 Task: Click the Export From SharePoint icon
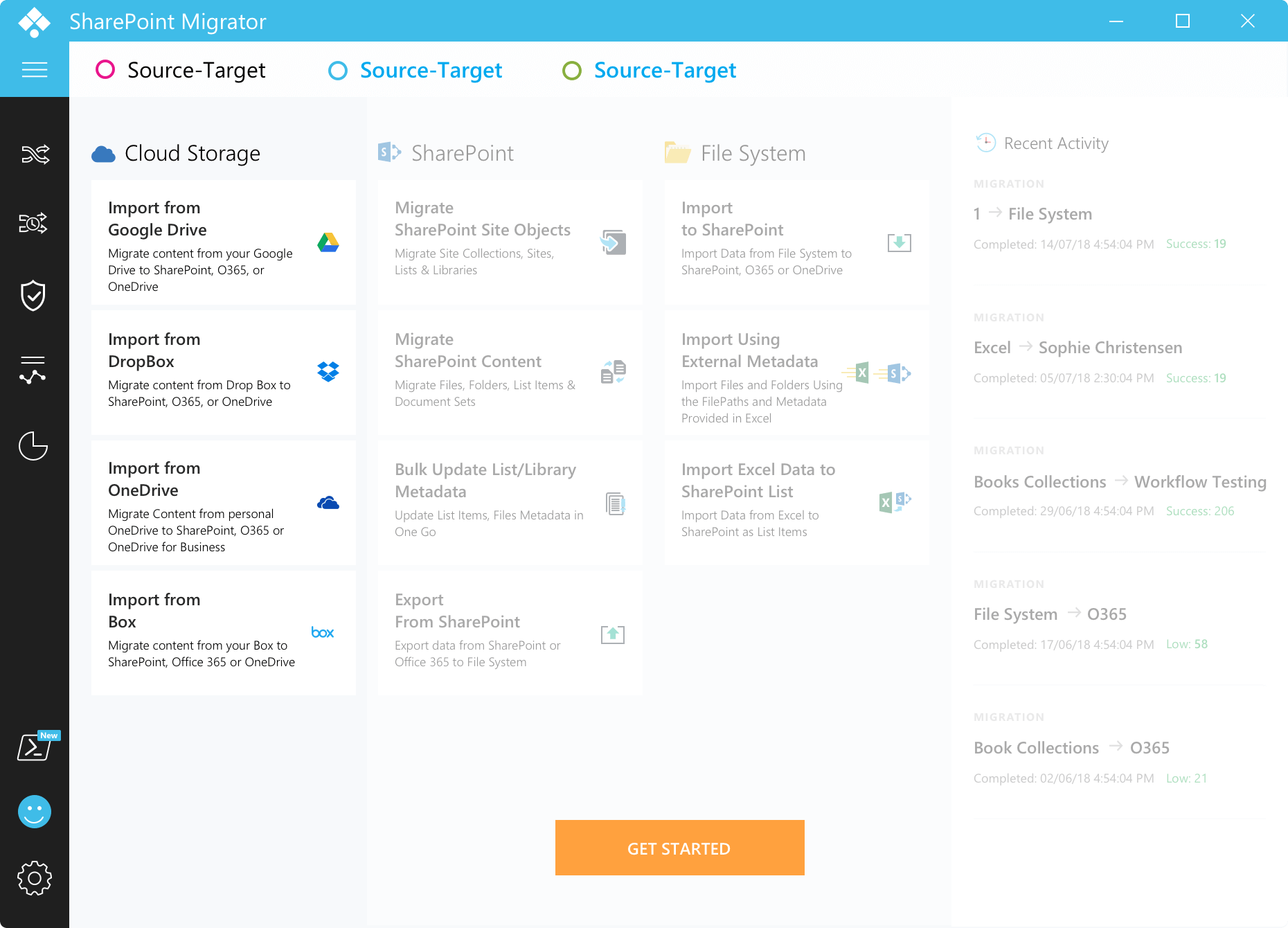point(613,634)
